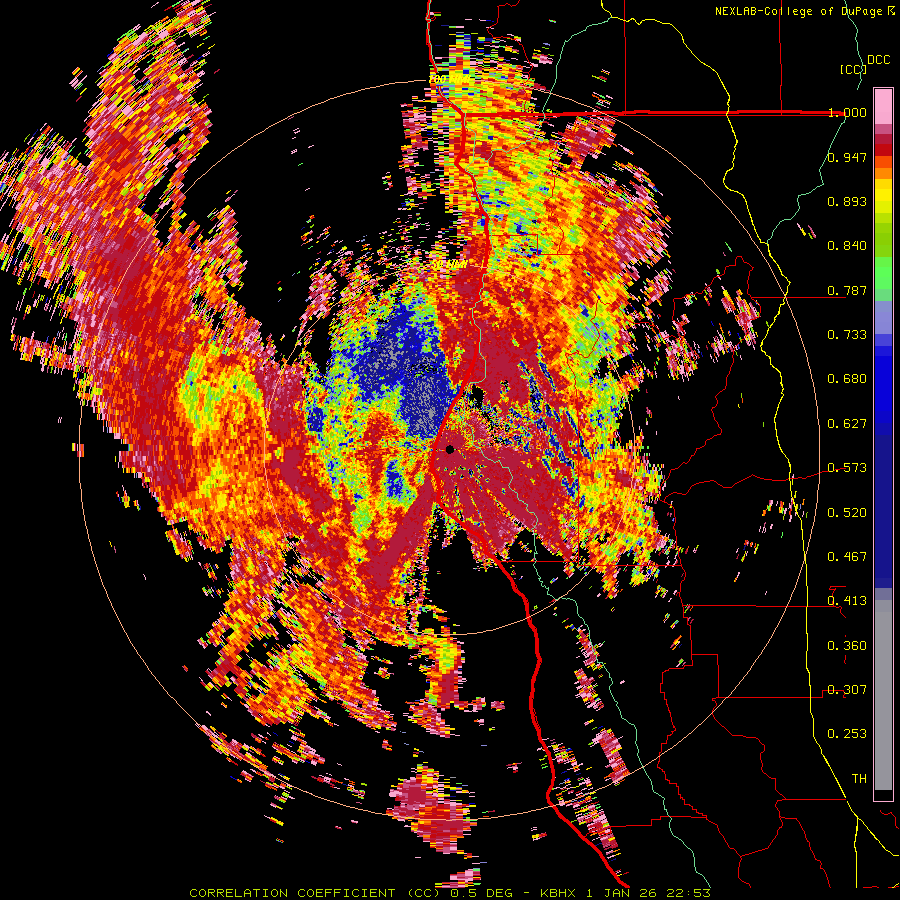Click the 0.307 legend value

pos(847,690)
